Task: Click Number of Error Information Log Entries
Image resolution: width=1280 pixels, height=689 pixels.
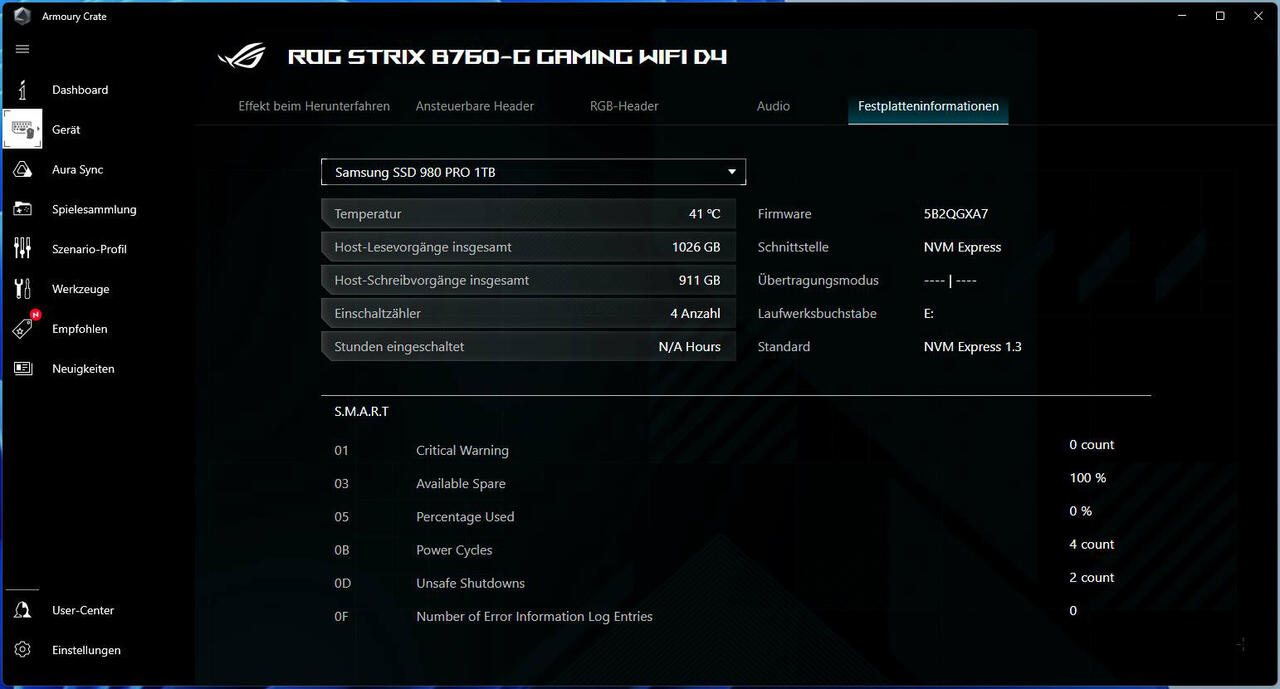Action: tap(534, 616)
